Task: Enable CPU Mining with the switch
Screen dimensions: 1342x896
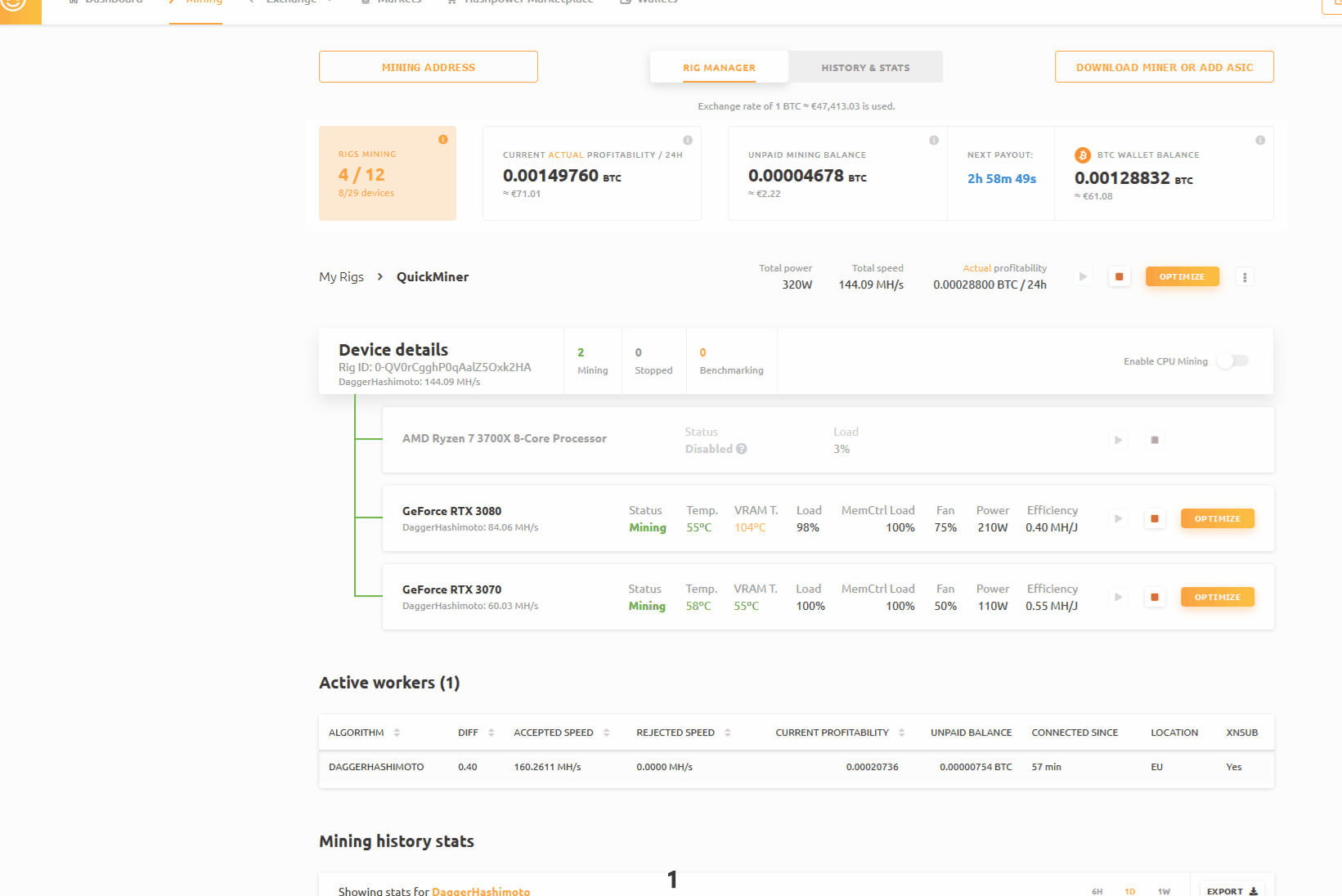Action: click(1232, 361)
